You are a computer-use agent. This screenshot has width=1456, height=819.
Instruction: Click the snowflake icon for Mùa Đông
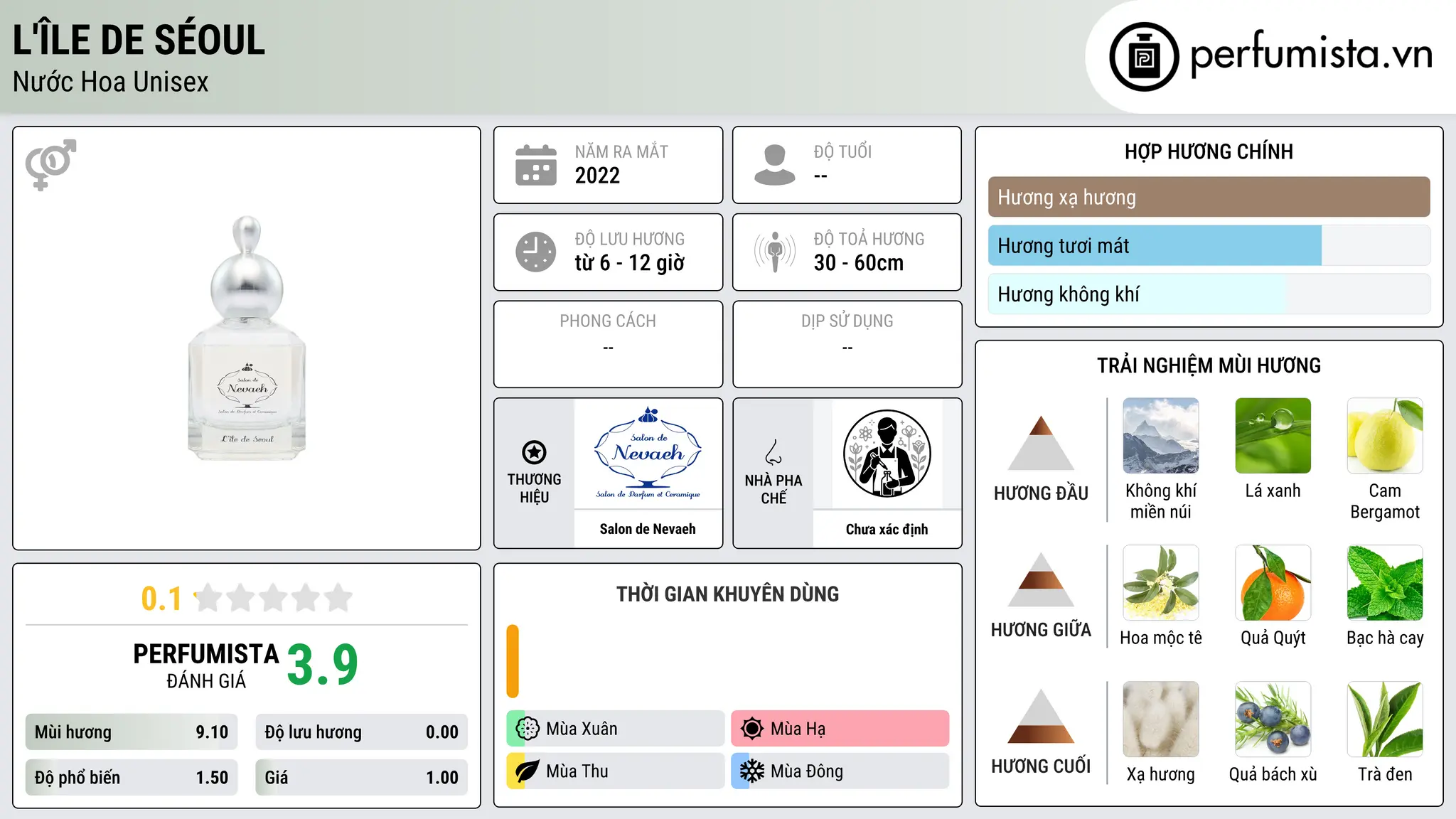[x=752, y=771]
